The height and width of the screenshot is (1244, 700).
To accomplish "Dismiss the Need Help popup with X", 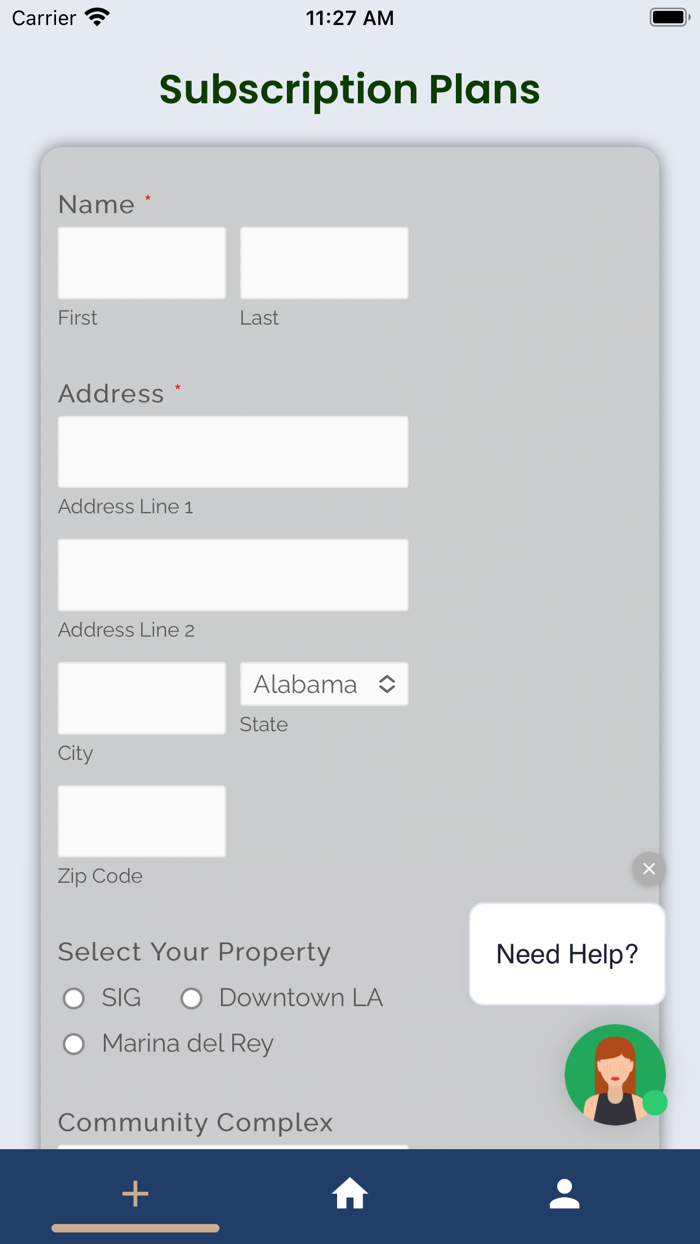I will [648, 868].
